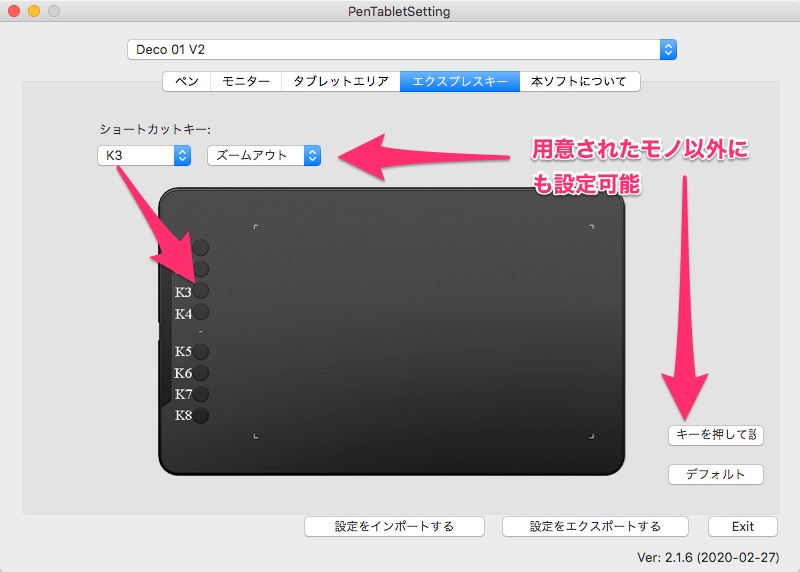The height and width of the screenshot is (572, 800).
Task: Open the Deco 01 V2 device dropdown
Action: point(402,49)
